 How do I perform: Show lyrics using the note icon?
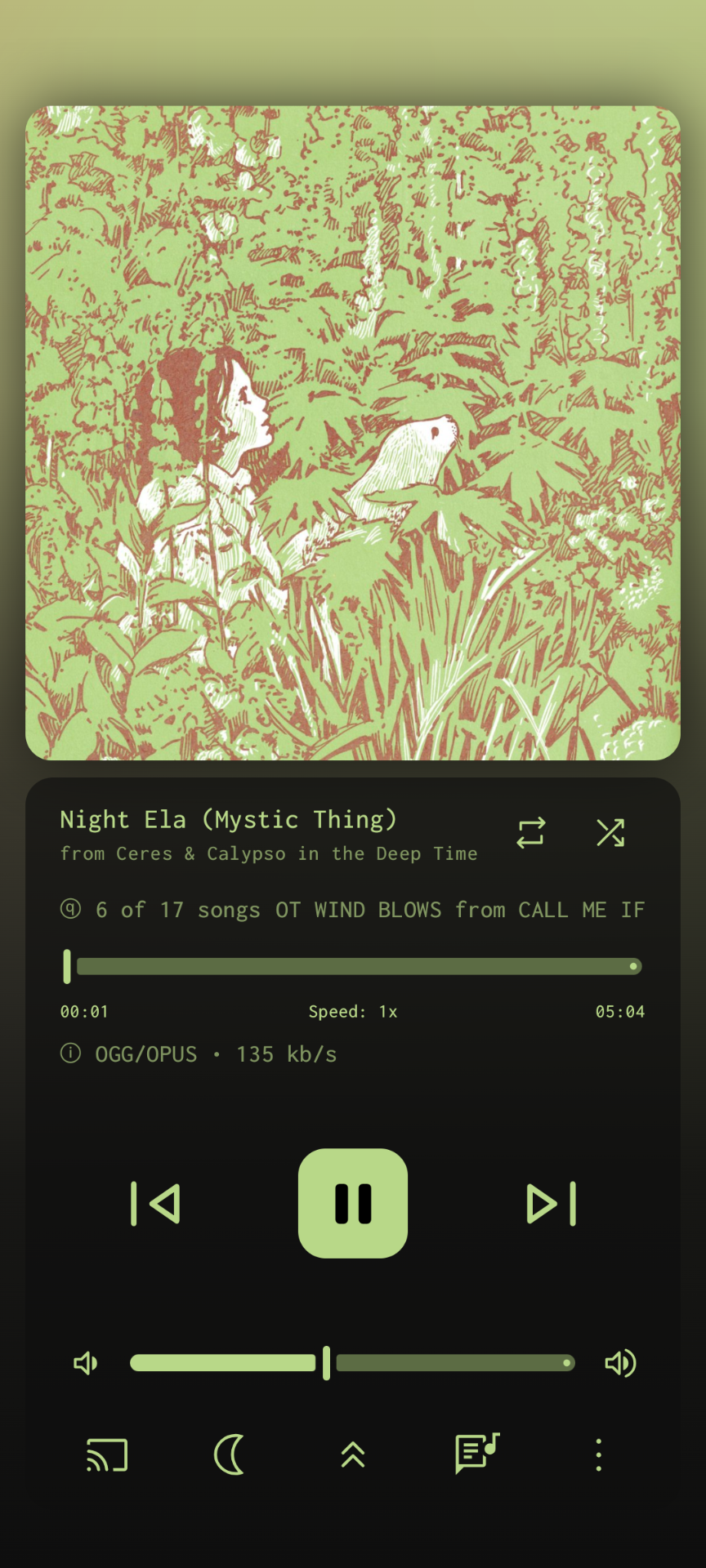click(476, 1454)
